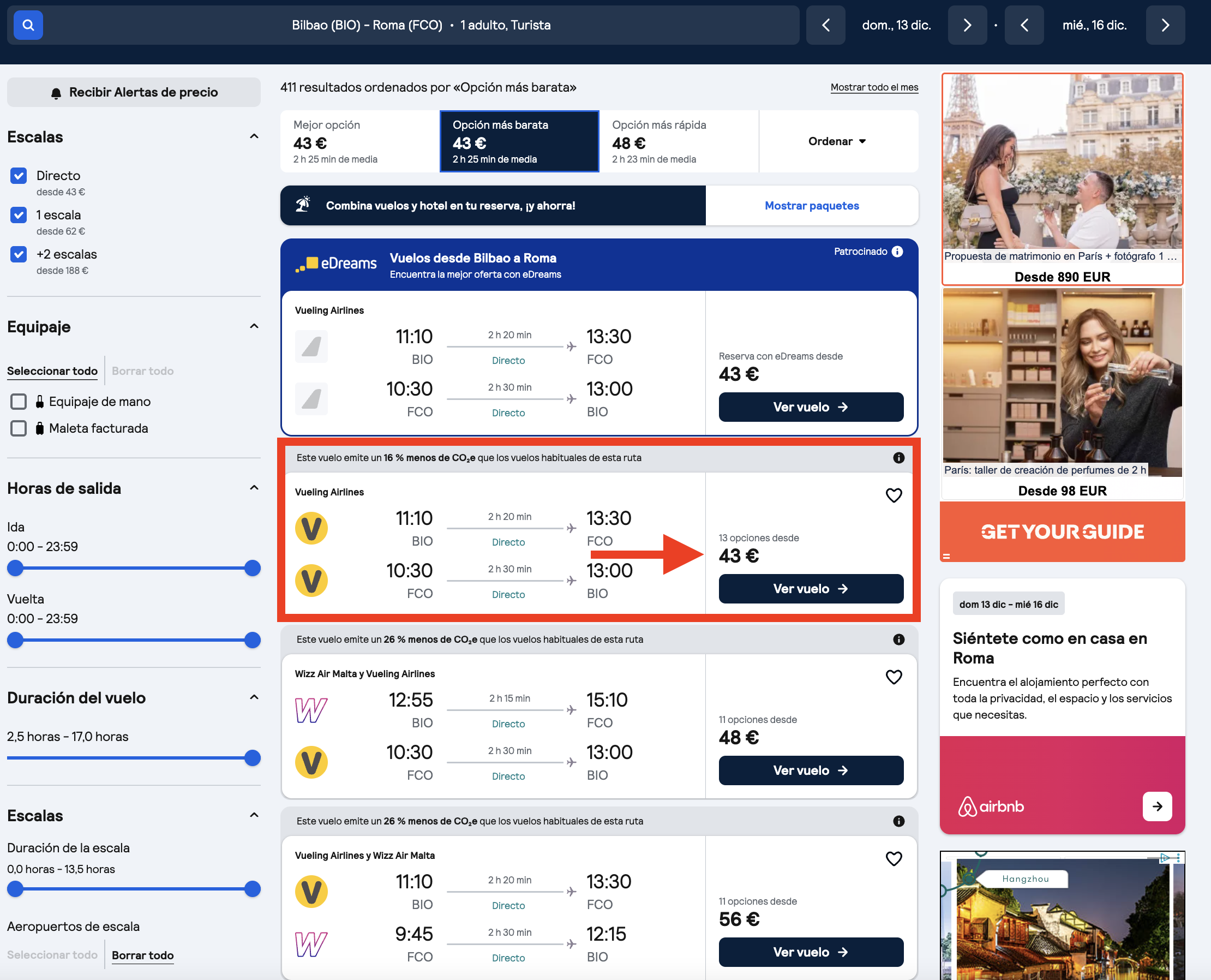Click the Ida departure time slider right handle
The height and width of the screenshot is (980, 1211).
click(x=252, y=569)
